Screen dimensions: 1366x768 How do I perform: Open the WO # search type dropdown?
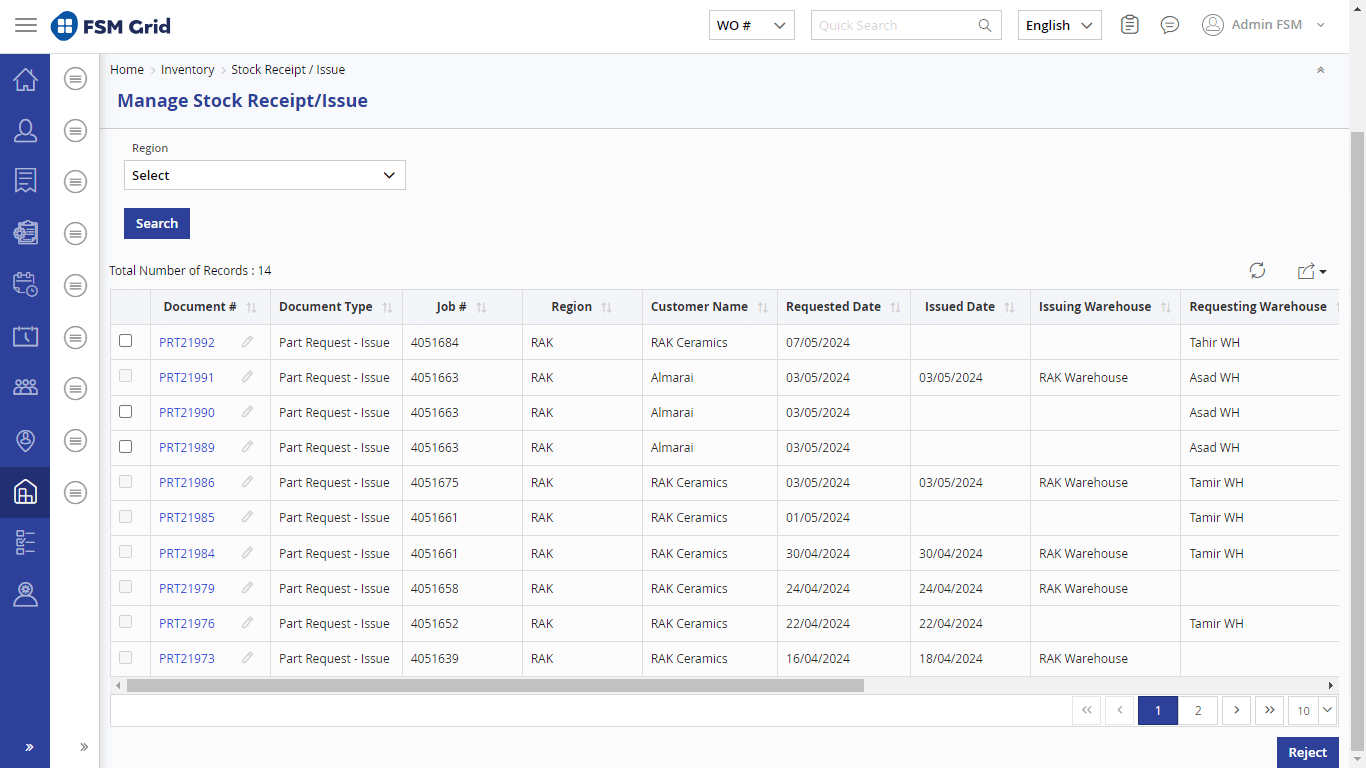click(751, 25)
